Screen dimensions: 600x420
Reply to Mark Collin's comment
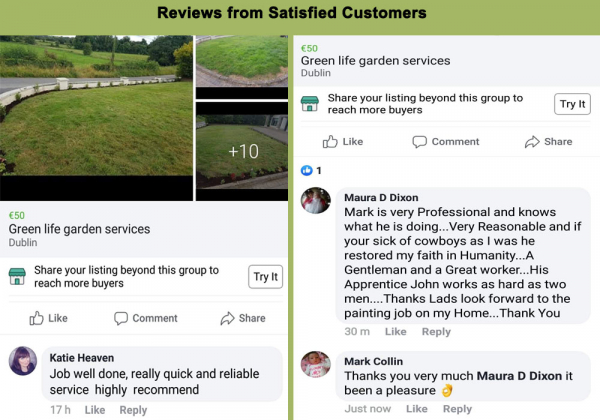coord(457,409)
